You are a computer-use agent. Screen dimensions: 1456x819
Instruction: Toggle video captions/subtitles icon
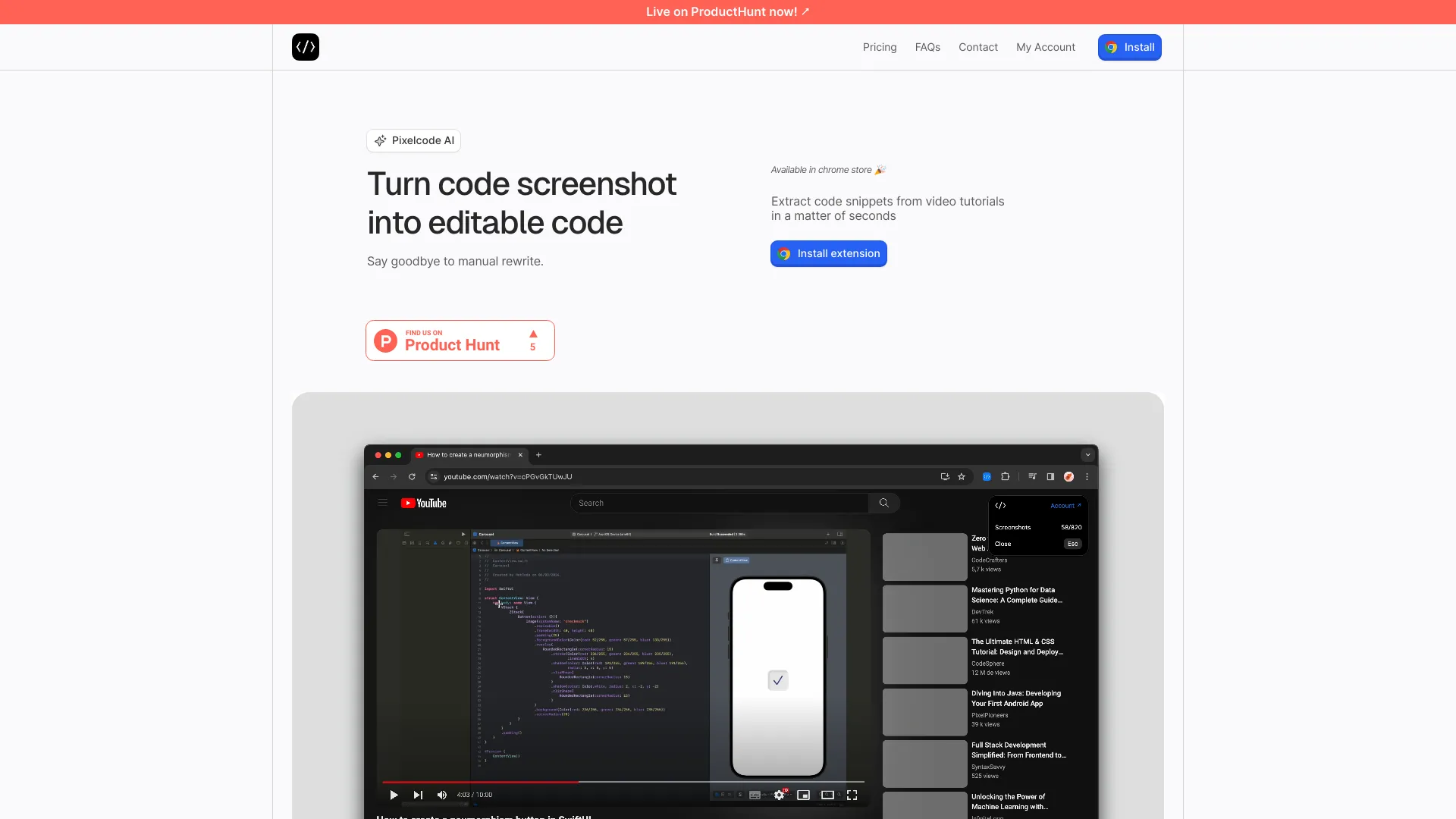tap(755, 794)
